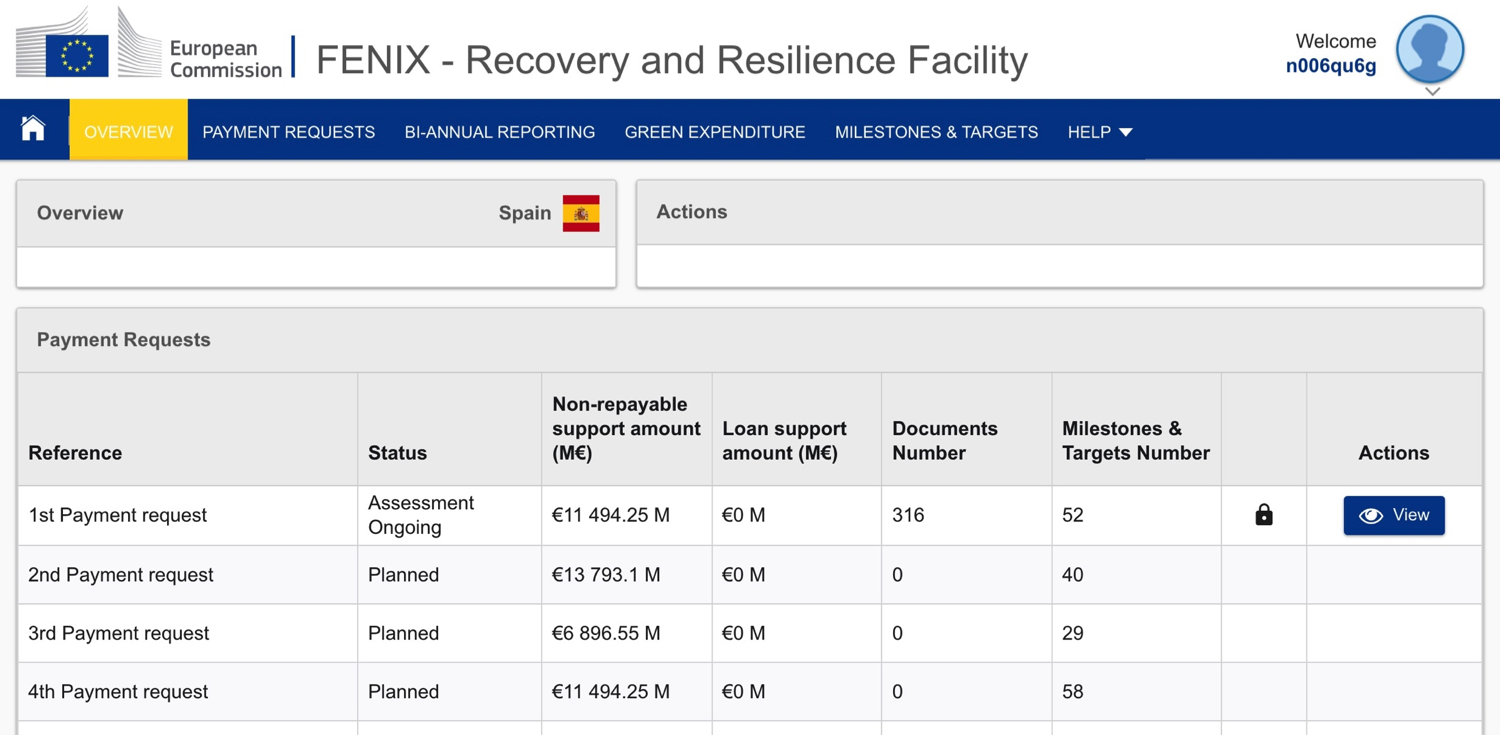The width and height of the screenshot is (1500, 735).
Task: Expand the chevron below the avatar
Action: pos(1432,92)
